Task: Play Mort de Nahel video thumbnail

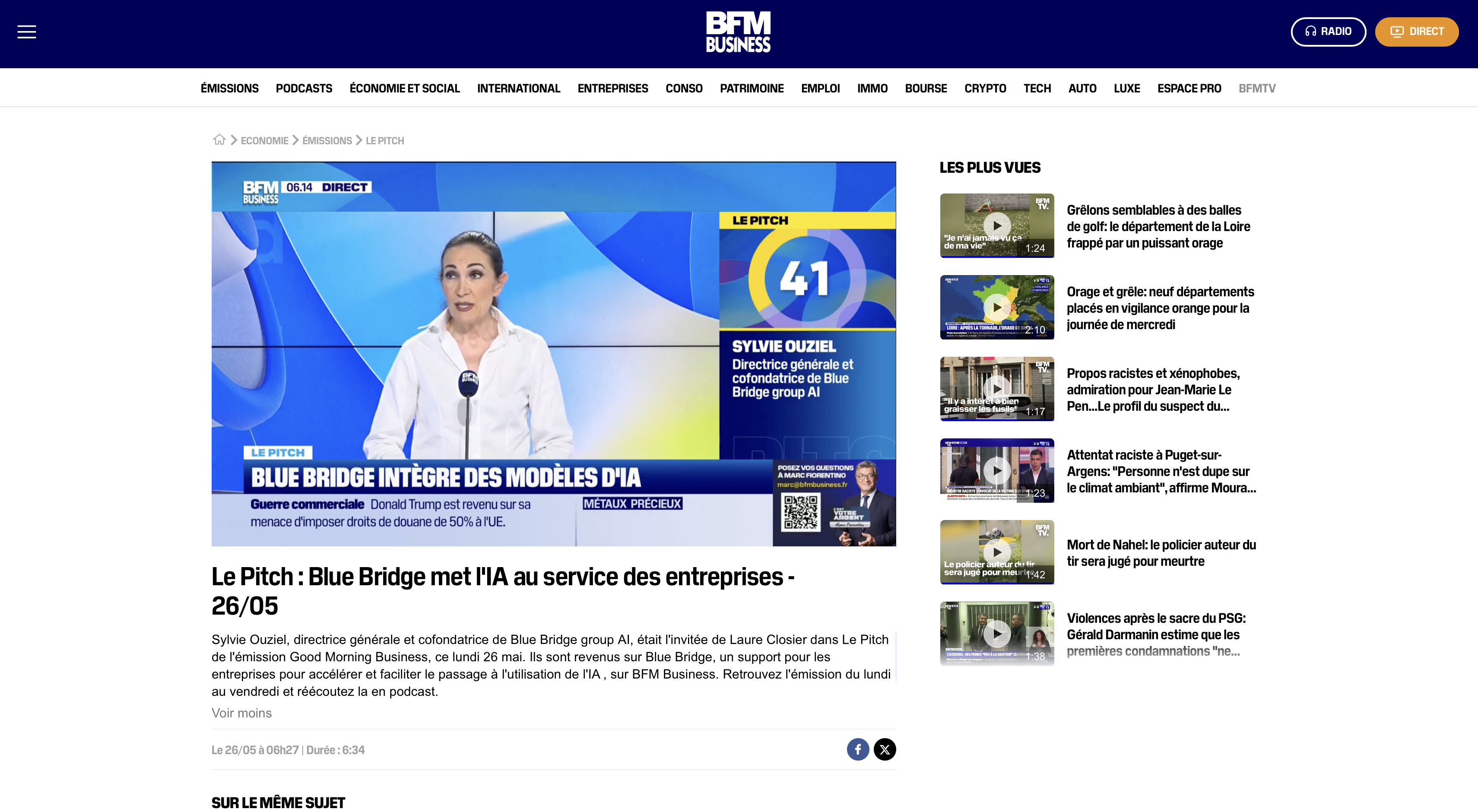Action: click(x=997, y=552)
